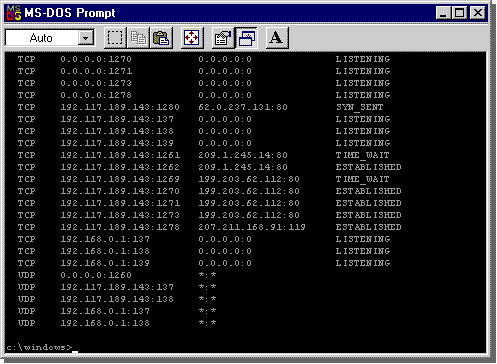Click local address 0.0.0.0:1270
The height and width of the screenshot is (364, 497).
[x=96, y=59]
